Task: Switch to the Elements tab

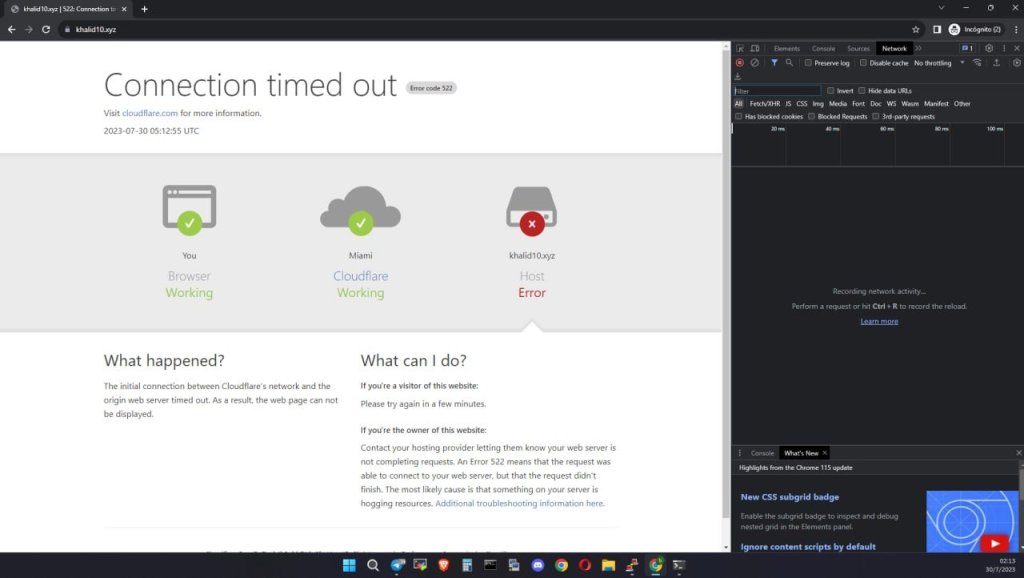Action: 786,48
